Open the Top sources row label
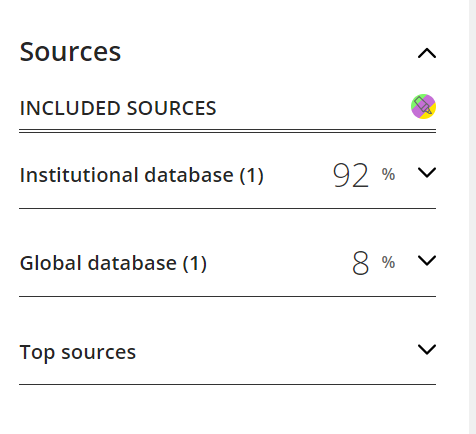Screen dimensions: 476x434 click(x=78, y=352)
